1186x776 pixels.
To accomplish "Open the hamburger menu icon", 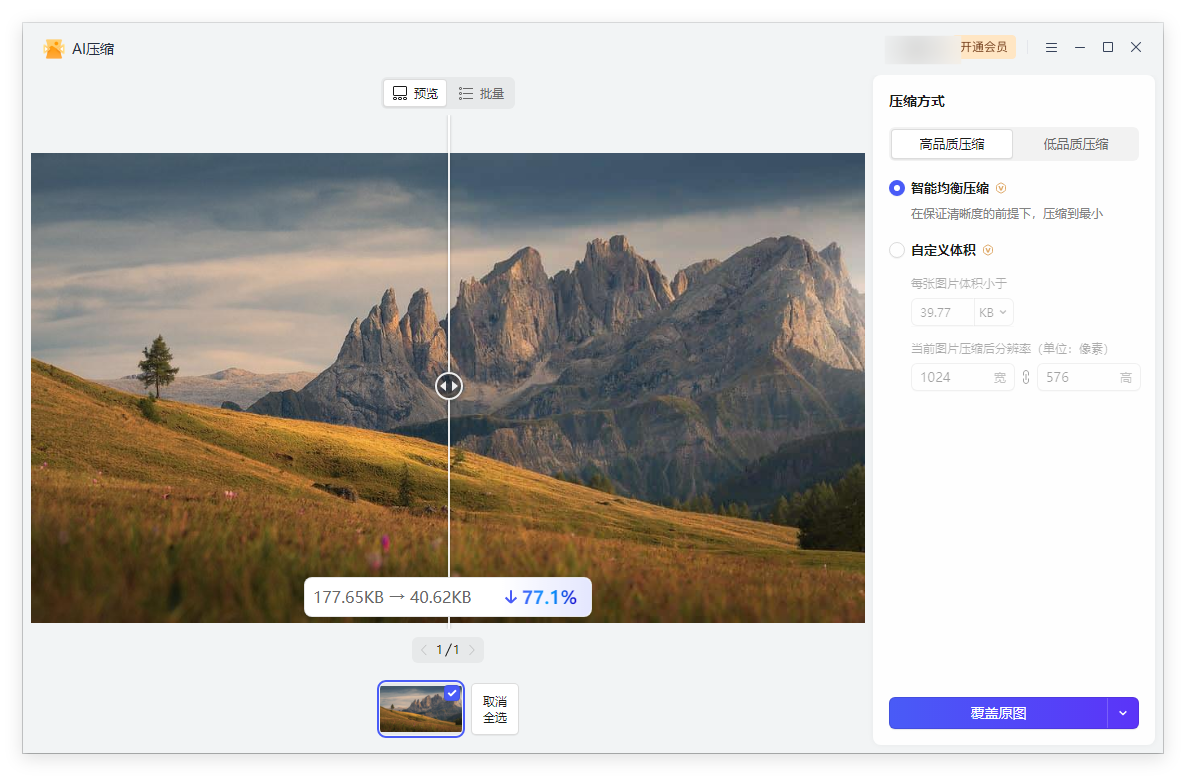I will [x=1051, y=47].
